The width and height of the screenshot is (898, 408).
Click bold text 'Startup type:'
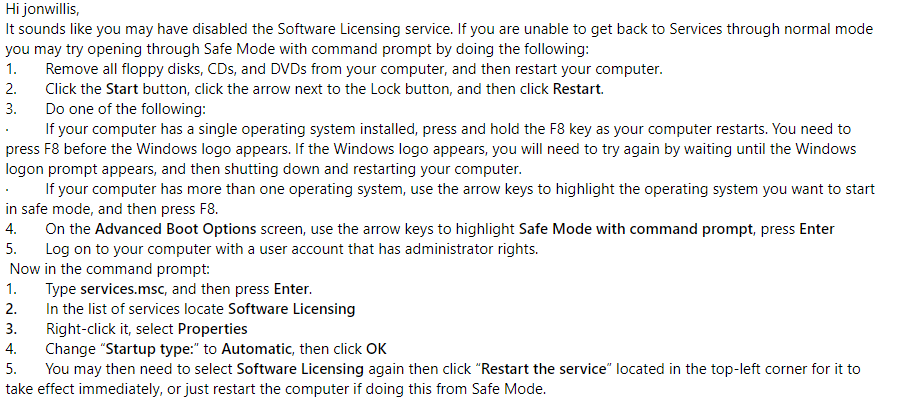[144, 349]
